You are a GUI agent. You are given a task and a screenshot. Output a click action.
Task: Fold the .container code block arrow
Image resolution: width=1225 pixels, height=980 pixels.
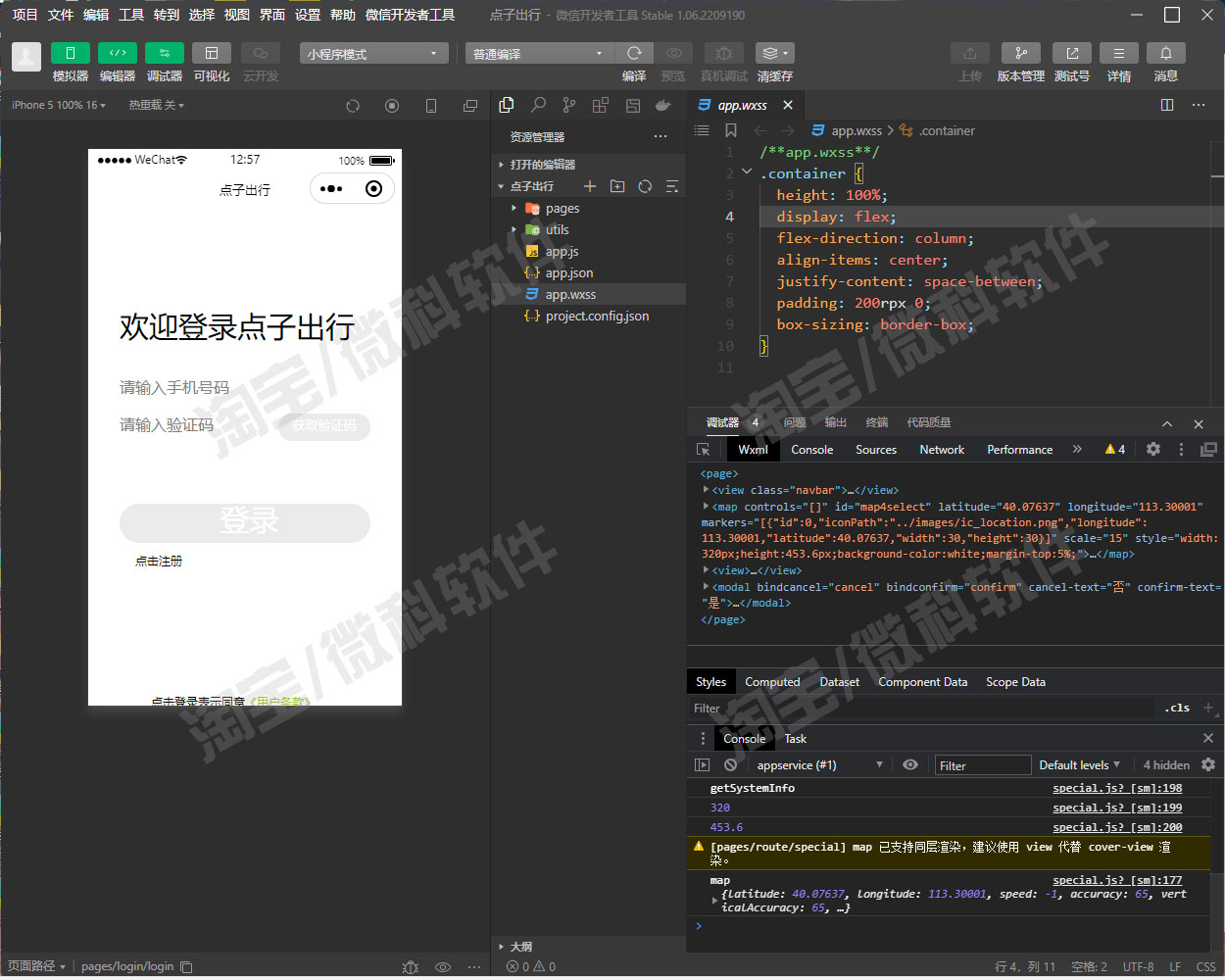pos(748,172)
